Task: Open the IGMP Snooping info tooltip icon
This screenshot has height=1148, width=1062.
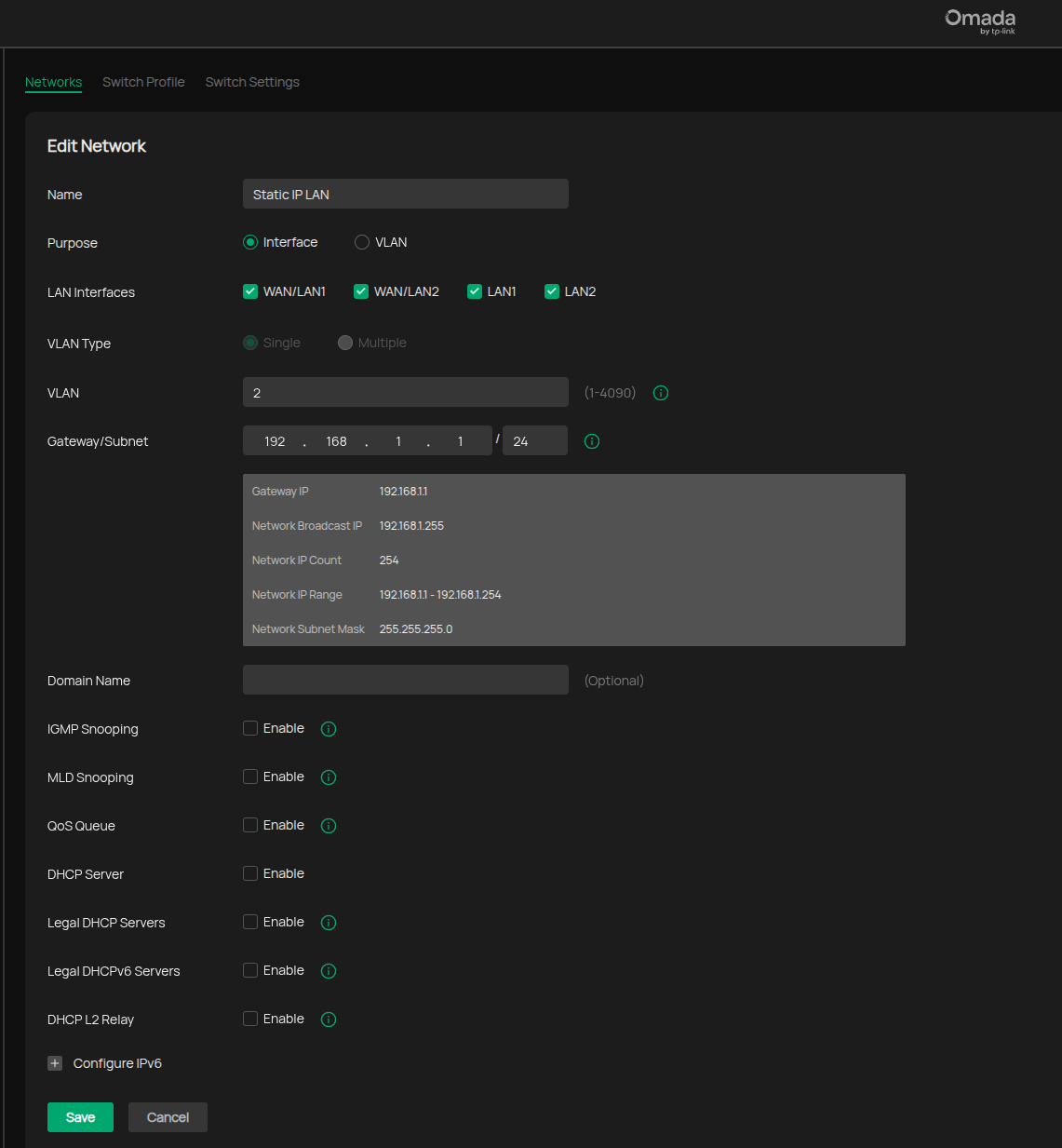Action: pyautogui.click(x=329, y=729)
